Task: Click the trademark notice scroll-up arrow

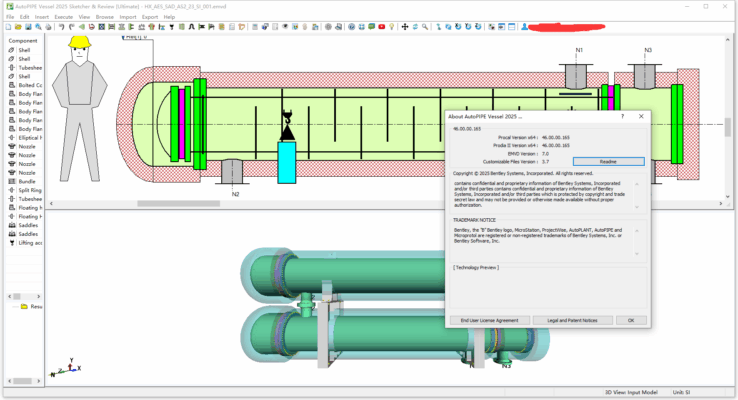Action: [x=637, y=231]
